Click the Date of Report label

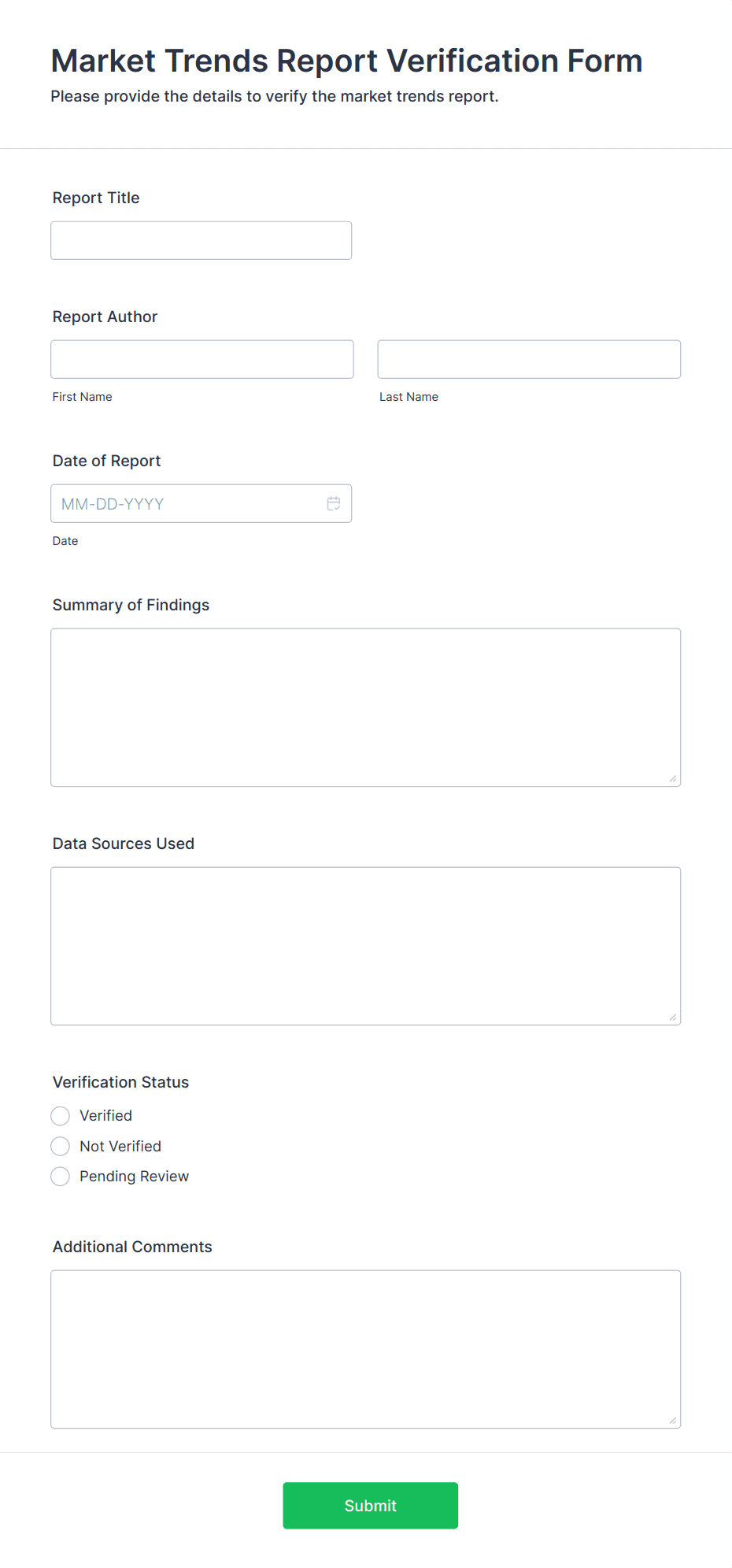[107, 461]
